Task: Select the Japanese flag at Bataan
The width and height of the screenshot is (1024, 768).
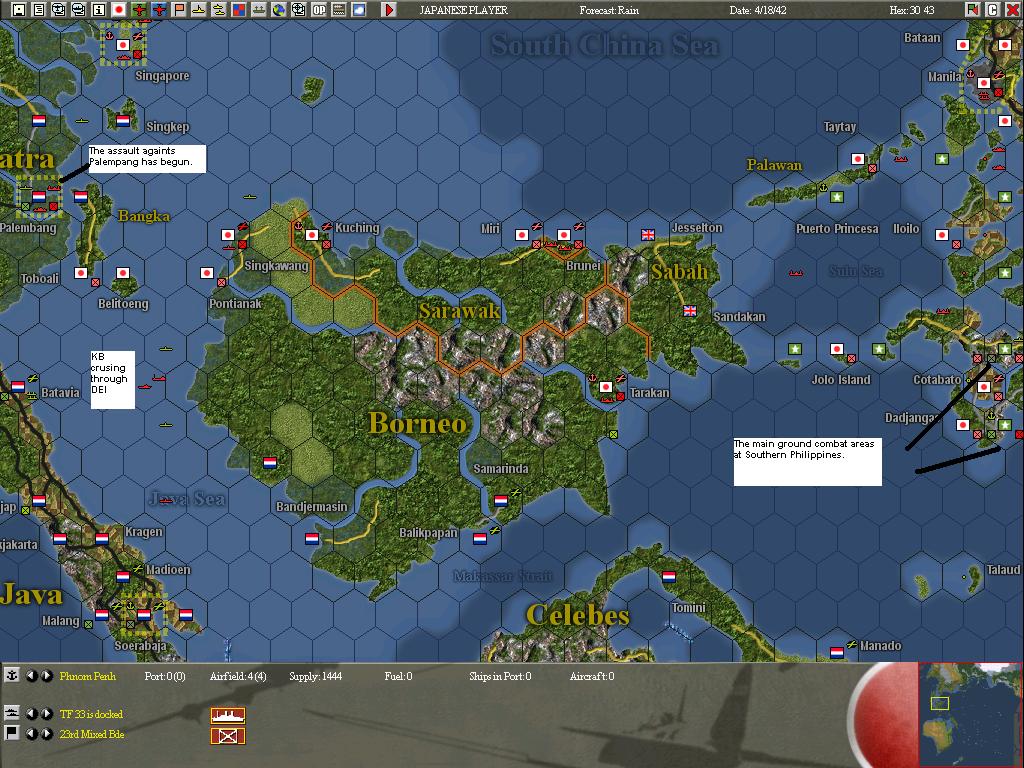Action: coord(963,44)
